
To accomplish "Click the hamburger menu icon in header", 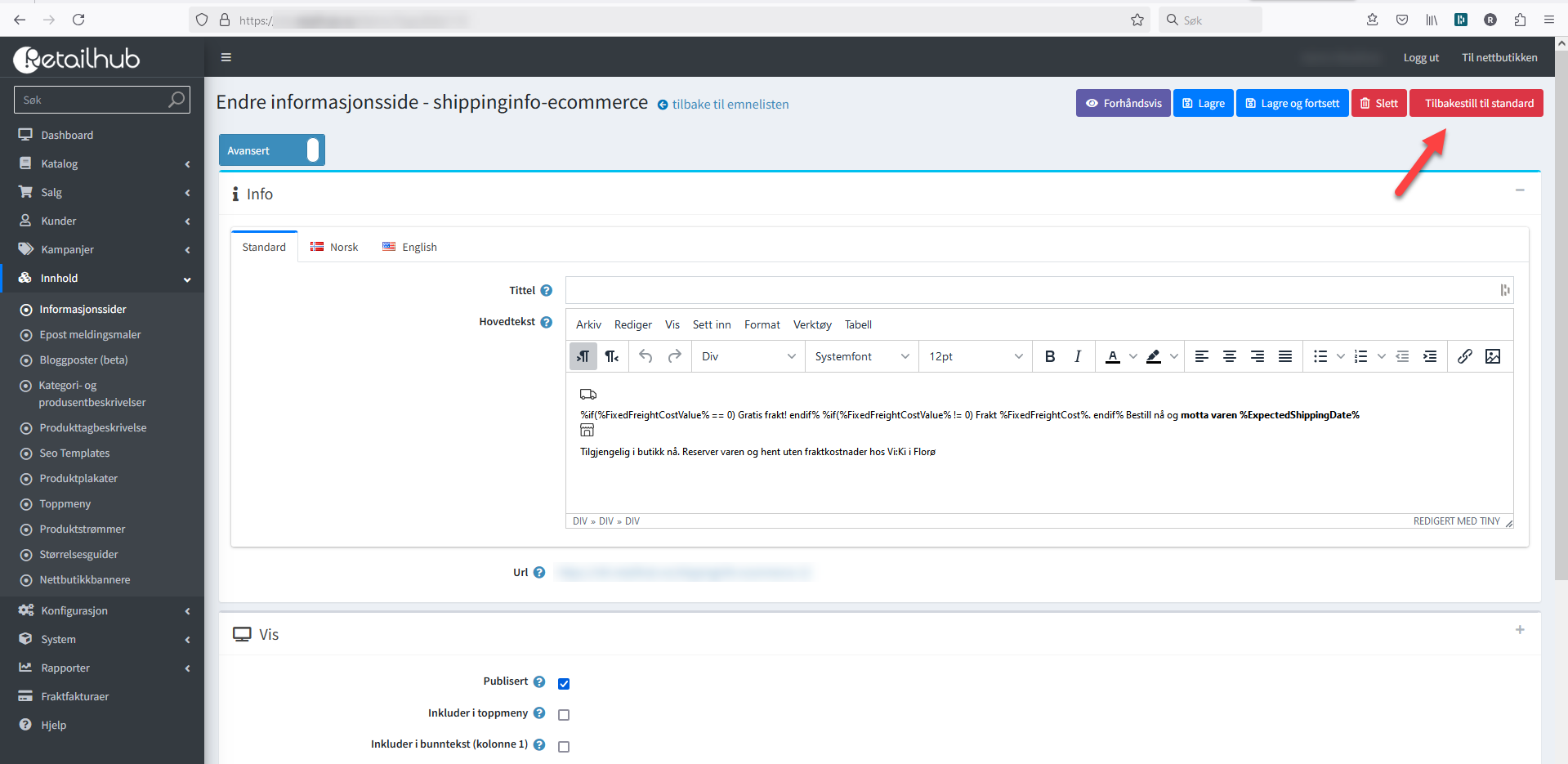I will (226, 57).
